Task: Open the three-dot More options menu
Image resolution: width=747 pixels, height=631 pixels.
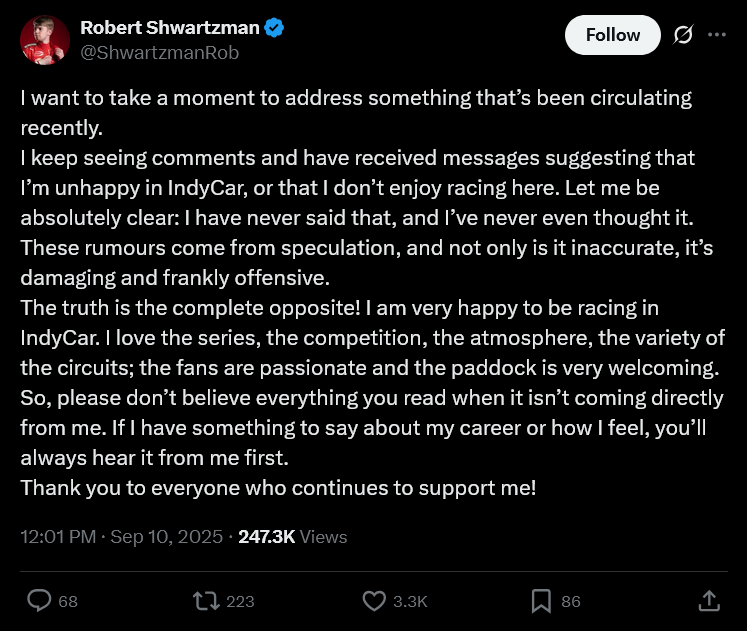Action: tap(716, 35)
